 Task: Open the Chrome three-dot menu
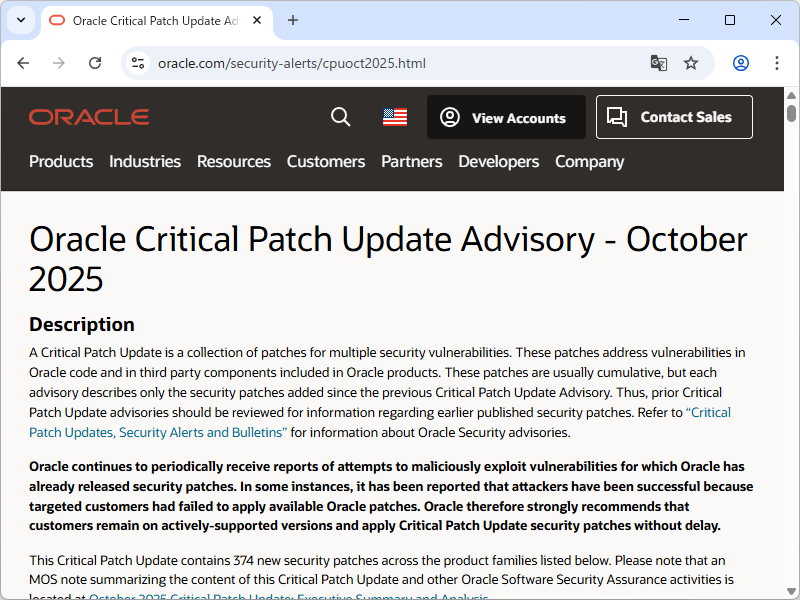[x=777, y=62]
